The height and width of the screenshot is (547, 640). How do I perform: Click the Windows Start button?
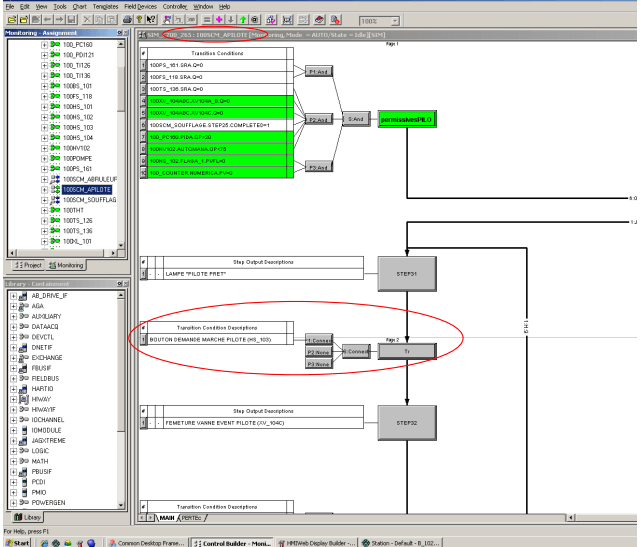coord(18,543)
